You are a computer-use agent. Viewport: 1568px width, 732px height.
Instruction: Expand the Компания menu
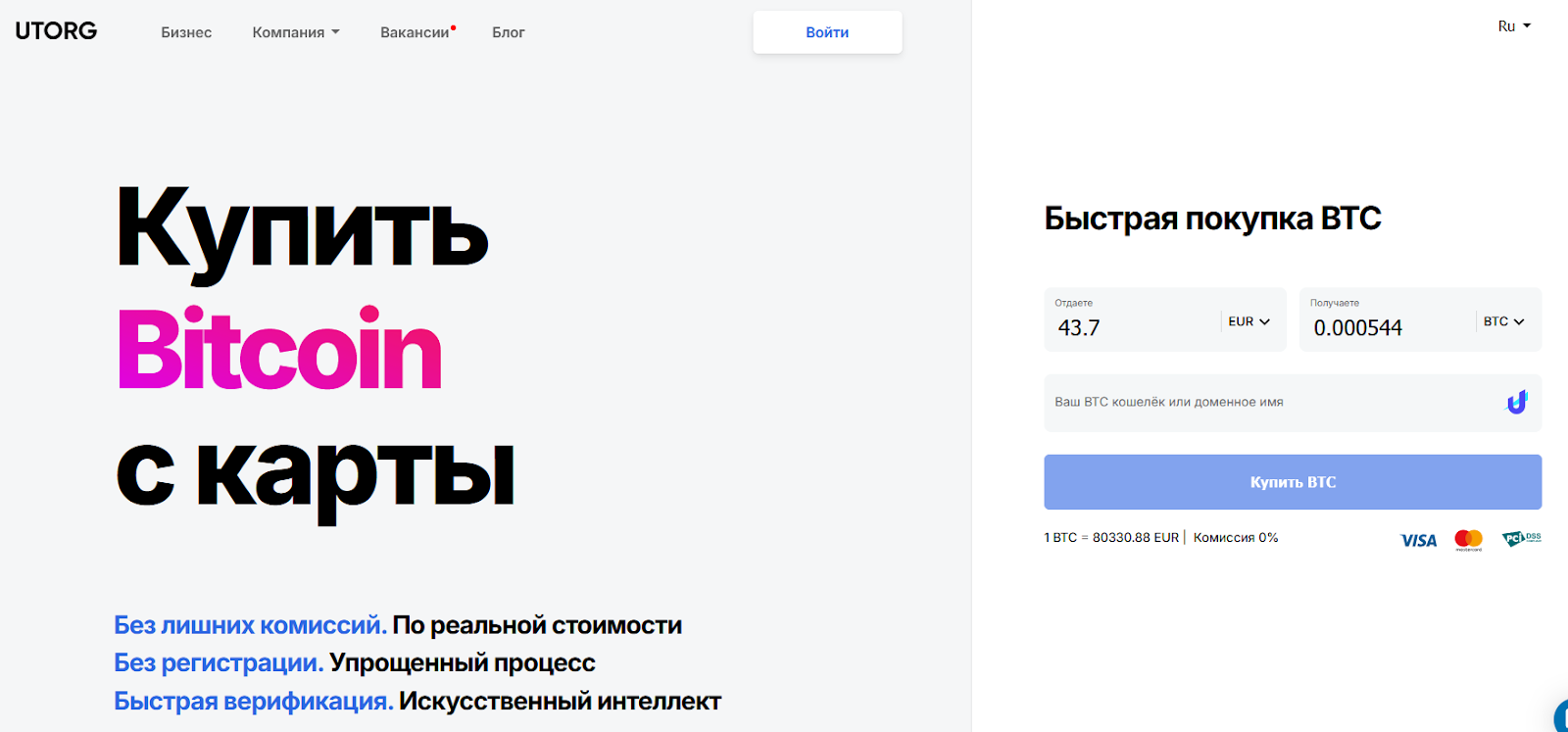(295, 32)
